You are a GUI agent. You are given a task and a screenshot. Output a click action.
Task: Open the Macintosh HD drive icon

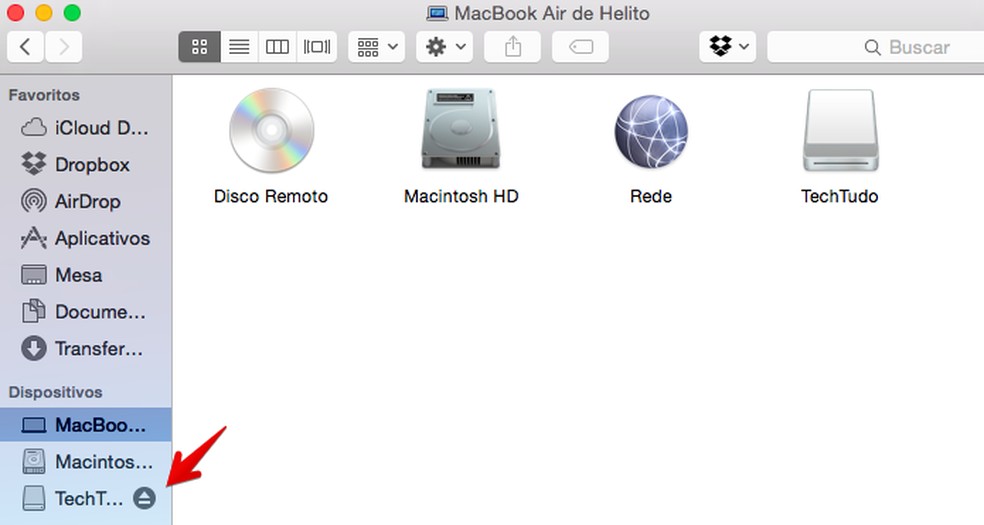pyautogui.click(x=461, y=132)
